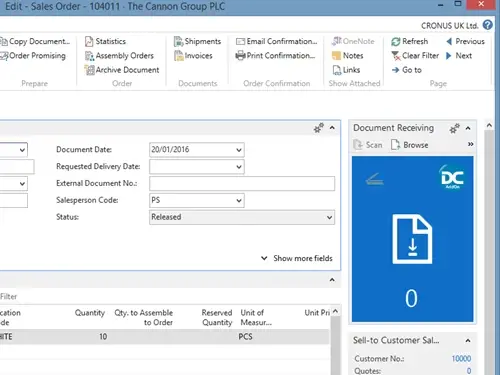Collapse the Document Receiving FactBox
This screenshot has height=375, width=500.
point(468,128)
